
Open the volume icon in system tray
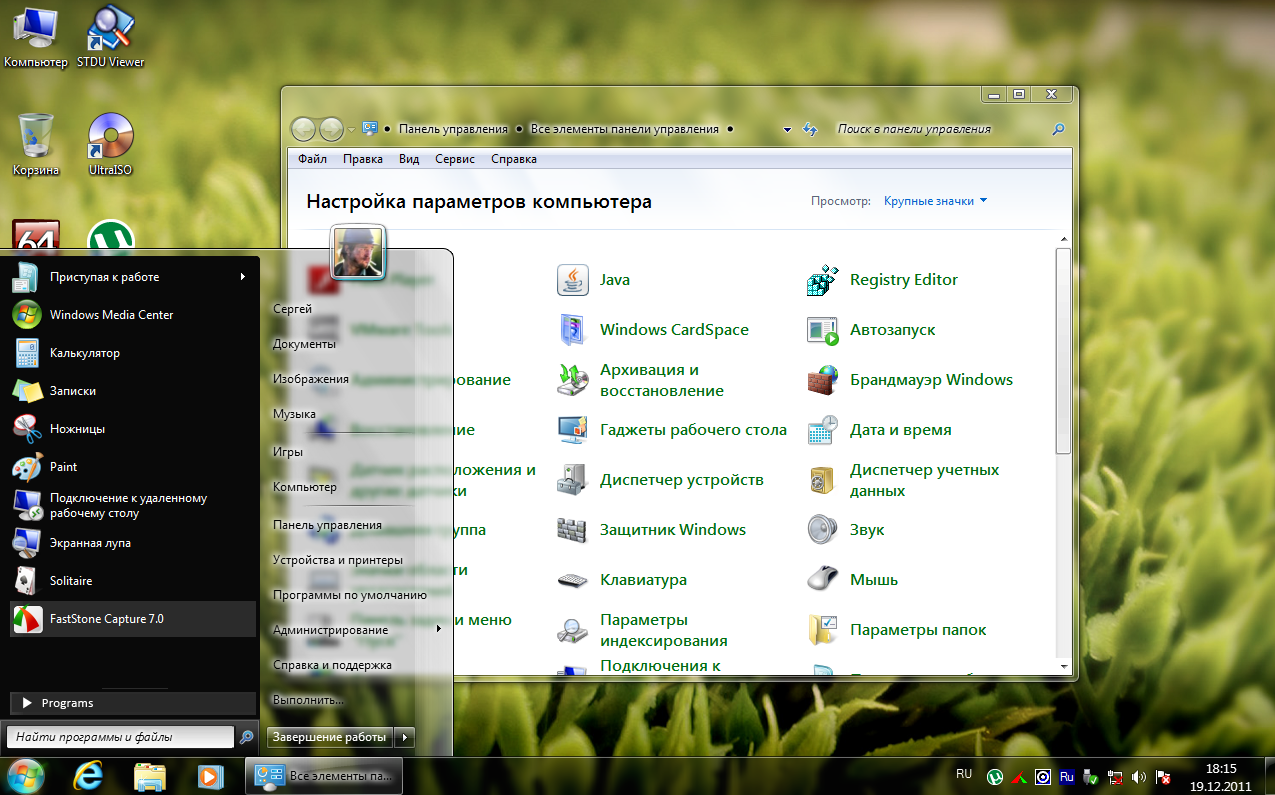tap(1139, 776)
